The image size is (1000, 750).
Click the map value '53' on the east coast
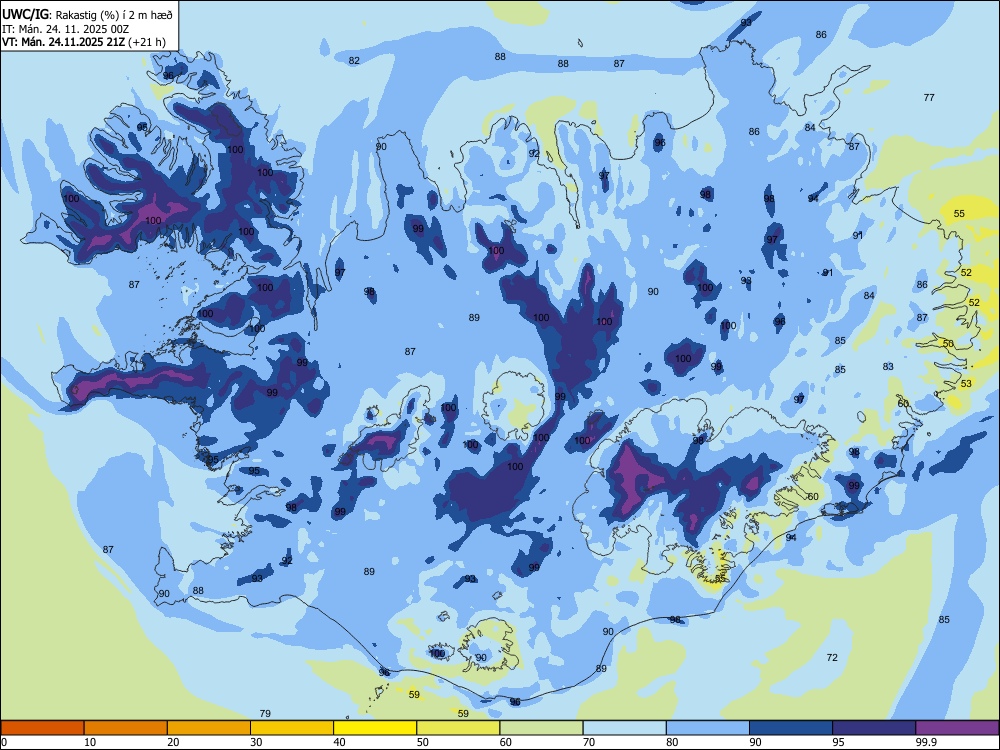(x=966, y=383)
